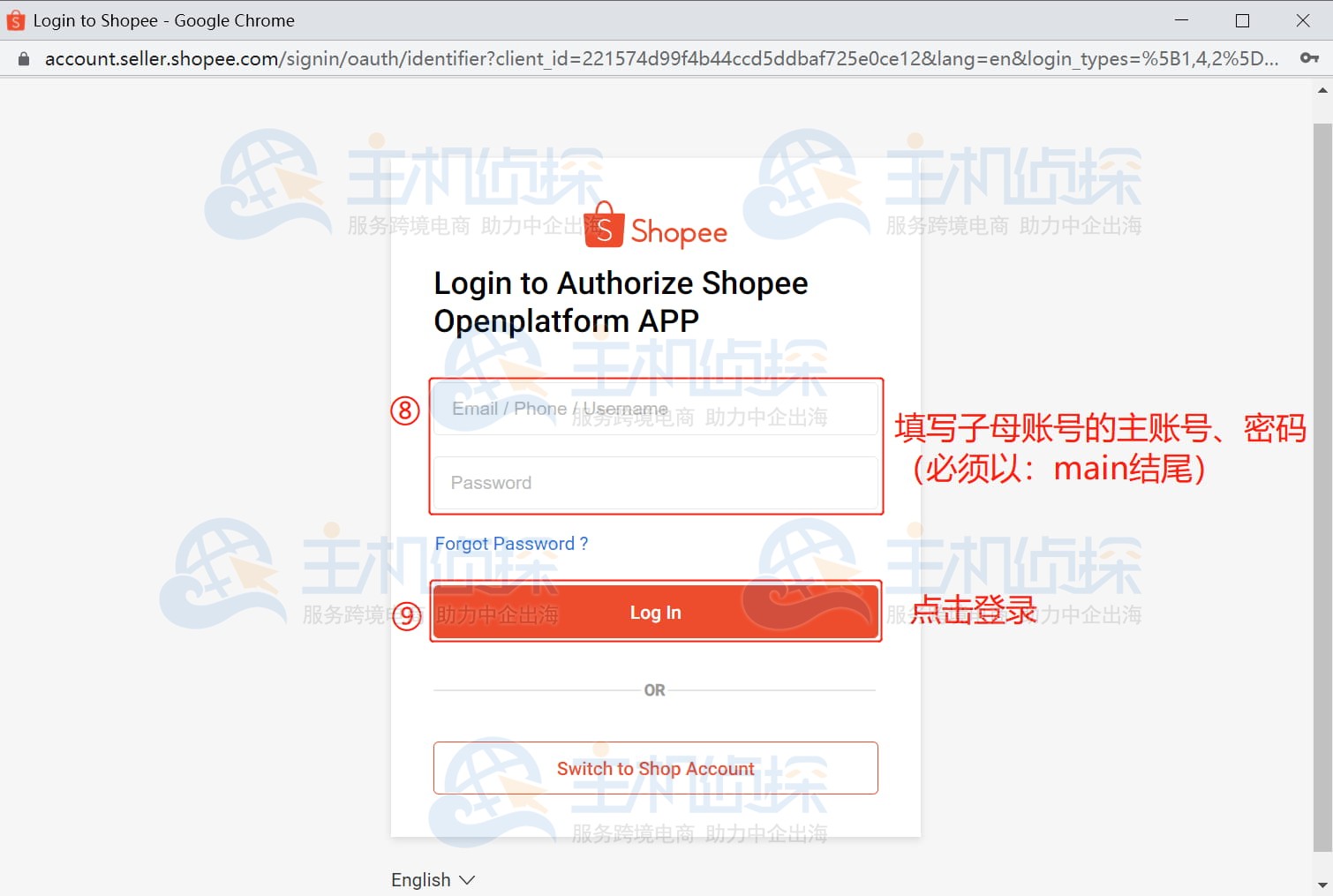Click the key icon at the address bar's right
The height and width of the screenshot is (896, 1333).
pos(1309,58)
